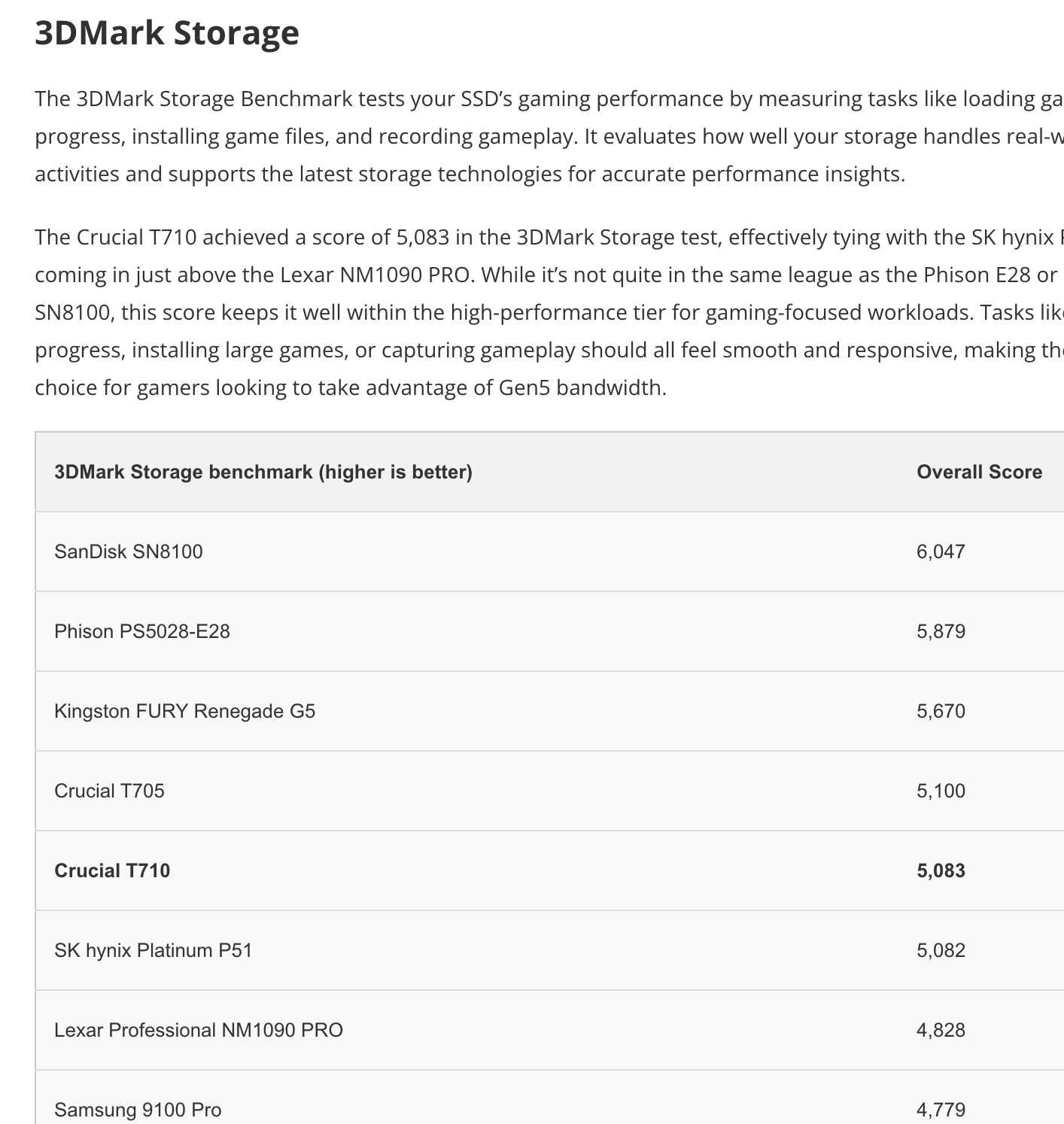Select the 5,082 score value
The width and height of the screenshot is (1064, 1124).
pyautogui.click(x=941, y=950)
